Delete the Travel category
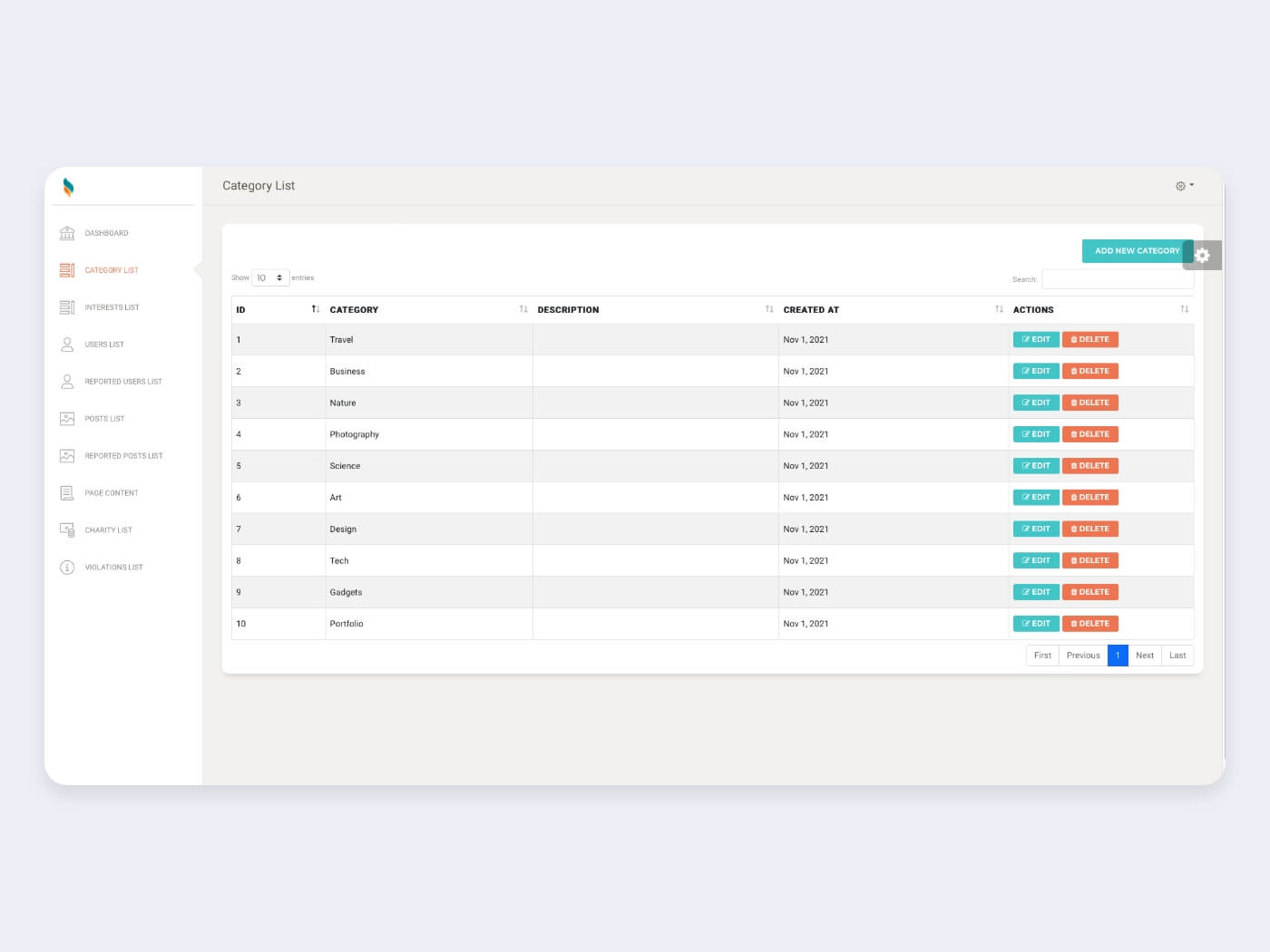The width and height of the screenshot is (1270, 952). pos(1090,340)
